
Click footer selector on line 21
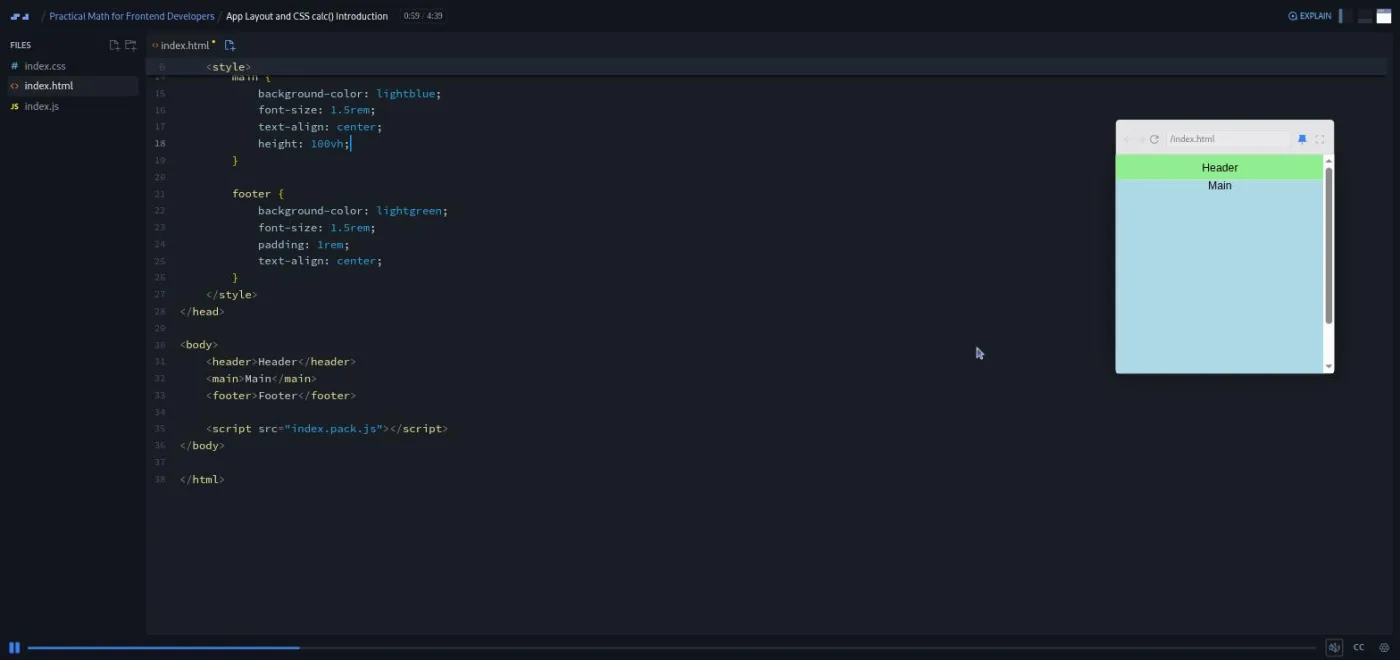(x=251, y=194)
